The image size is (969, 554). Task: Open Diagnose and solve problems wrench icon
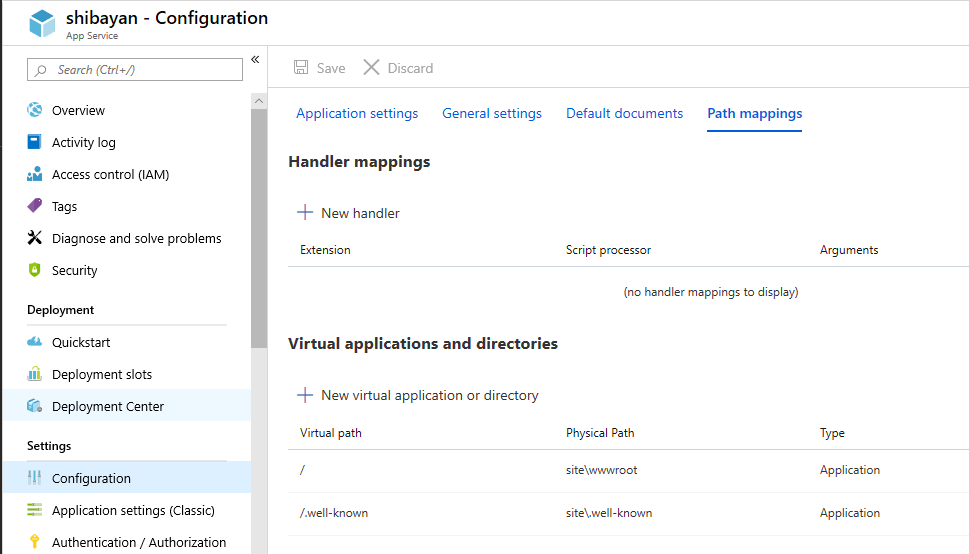[x=35, y=238]
